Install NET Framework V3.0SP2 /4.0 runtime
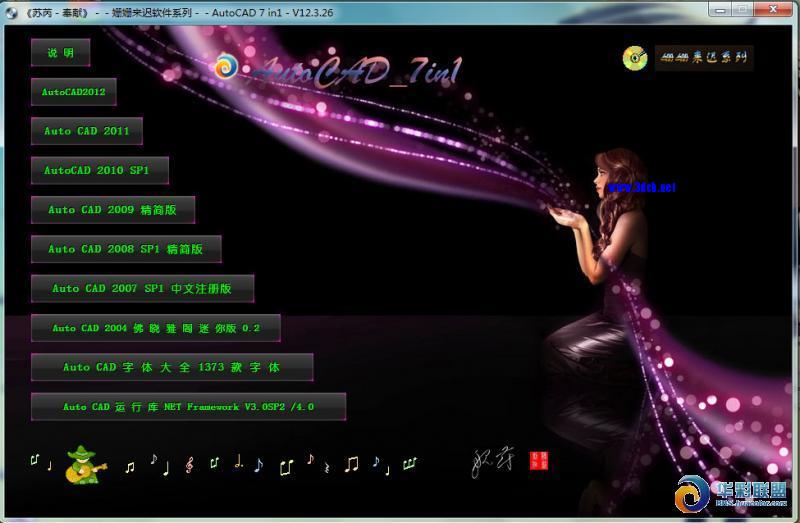The height and width of the screenshot is (523, 800). click(x=188, y=407)
